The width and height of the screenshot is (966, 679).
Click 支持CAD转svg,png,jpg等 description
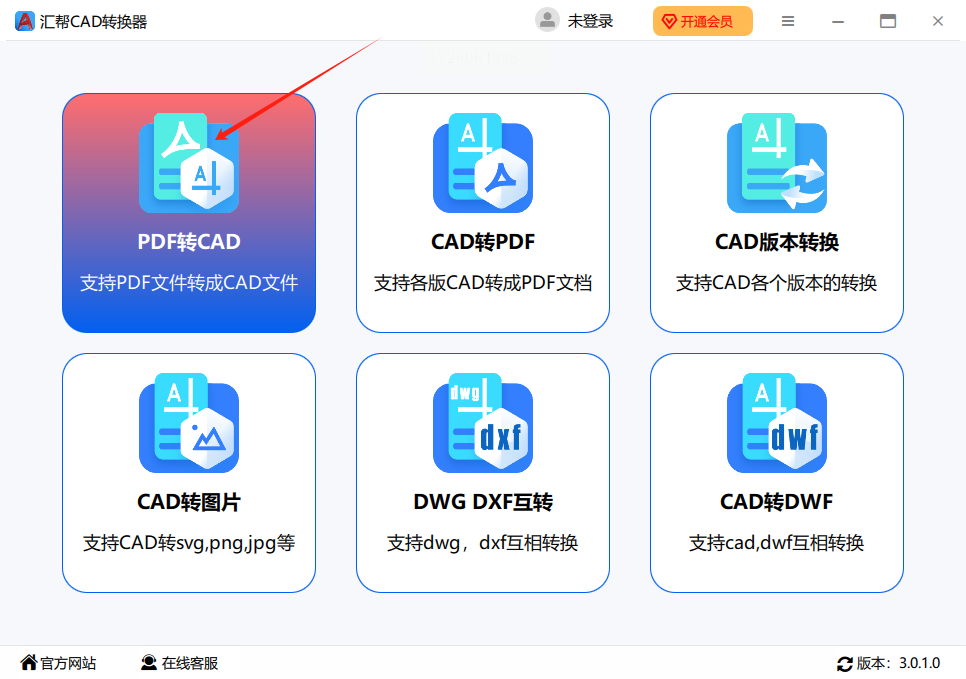[x=189, y=543]
